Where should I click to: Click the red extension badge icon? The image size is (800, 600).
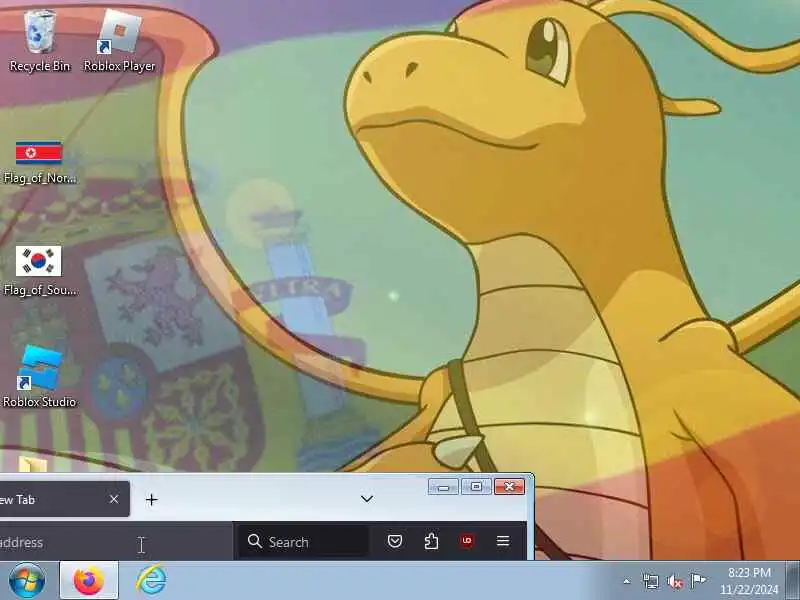tap(467, 541)
